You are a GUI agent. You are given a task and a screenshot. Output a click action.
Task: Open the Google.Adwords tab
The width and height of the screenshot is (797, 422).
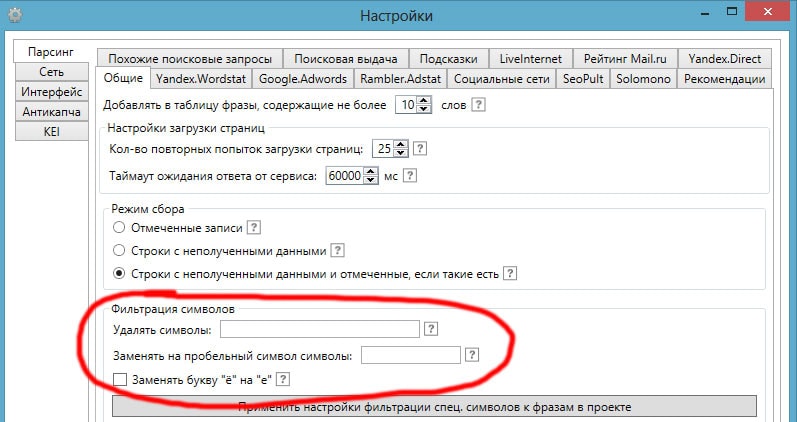coord(303,79)
